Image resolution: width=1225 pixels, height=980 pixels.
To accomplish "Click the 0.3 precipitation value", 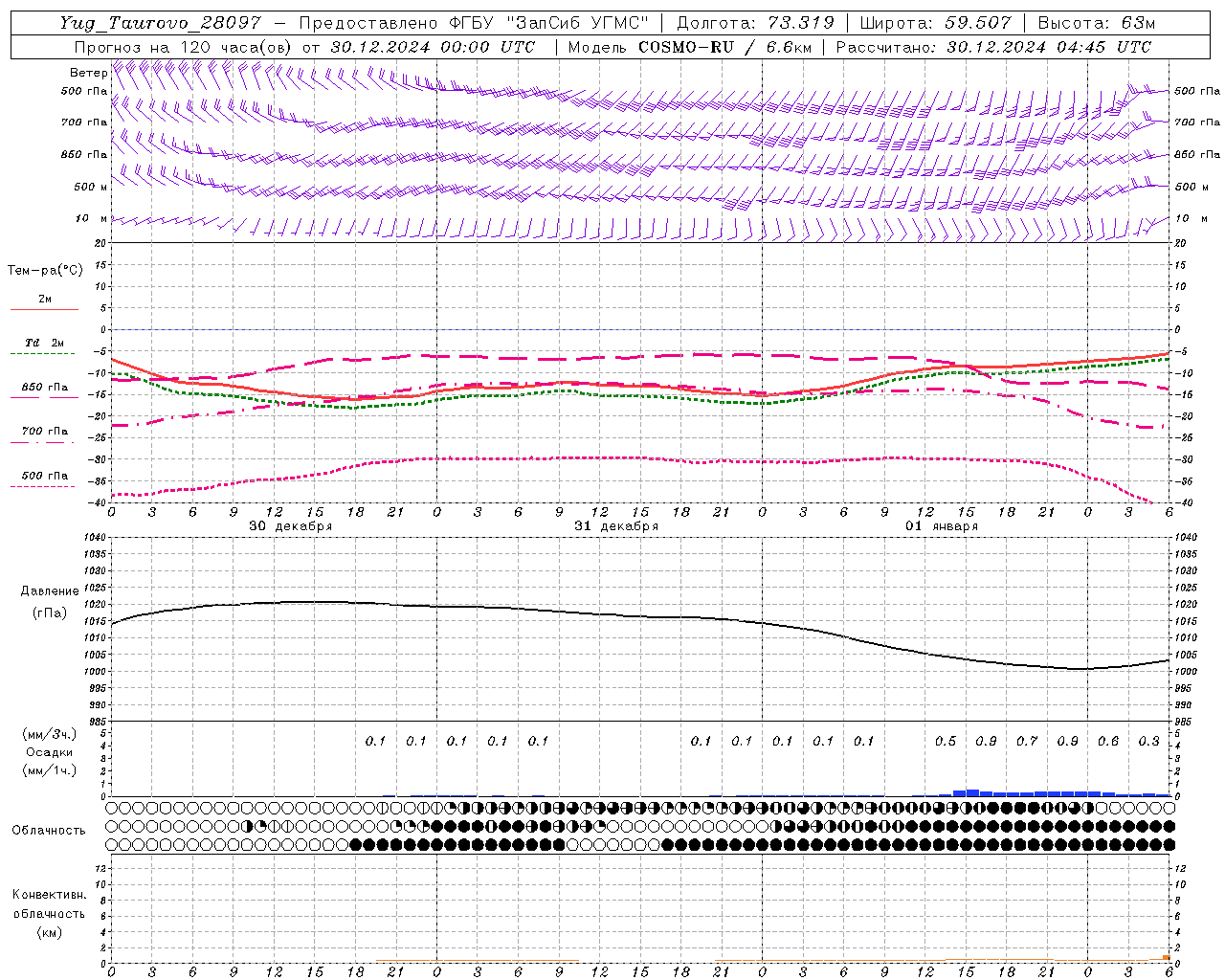I will (x=1148, y=742).
